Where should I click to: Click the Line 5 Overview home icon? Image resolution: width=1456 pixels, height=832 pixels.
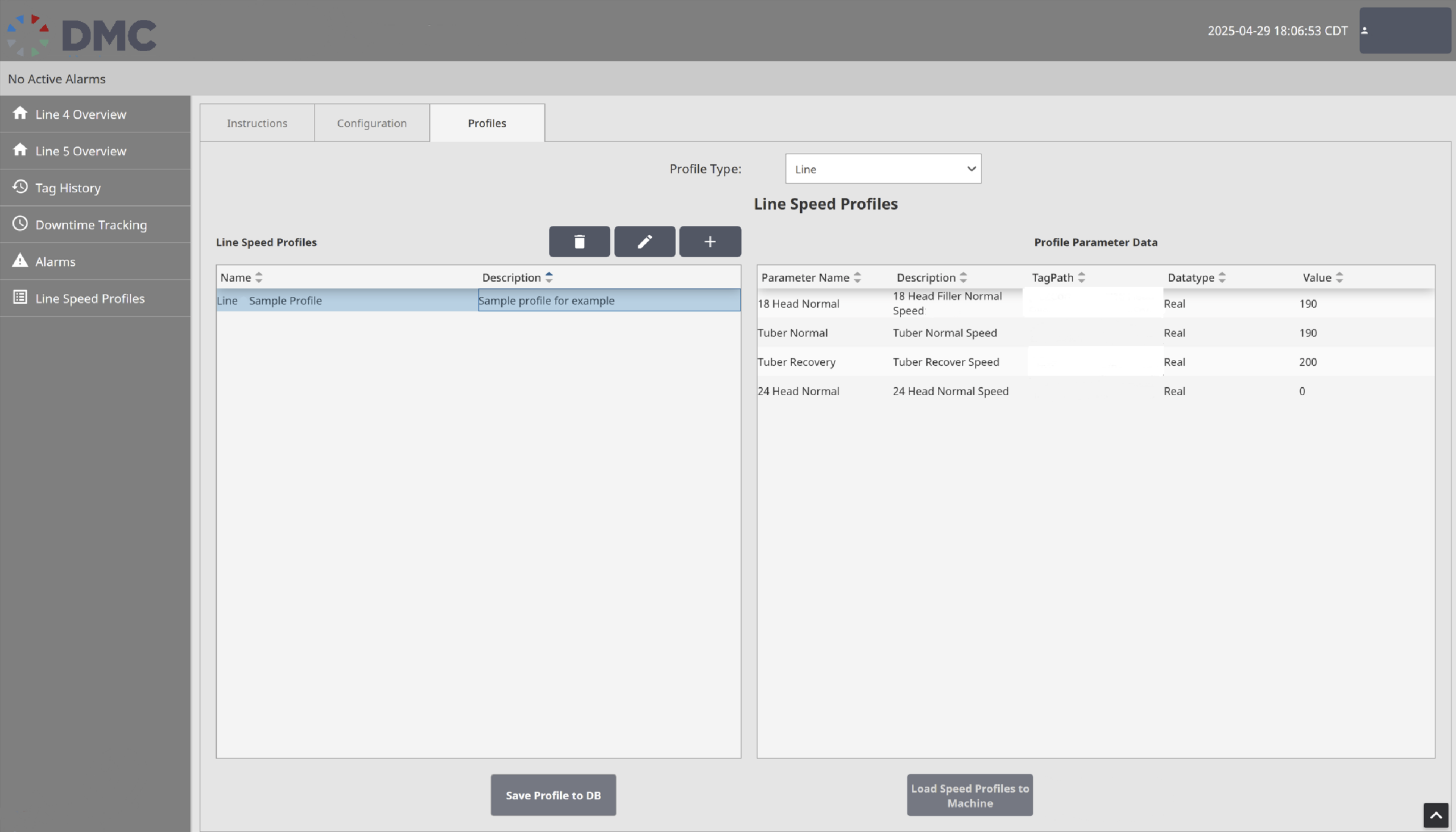(20, 150)
